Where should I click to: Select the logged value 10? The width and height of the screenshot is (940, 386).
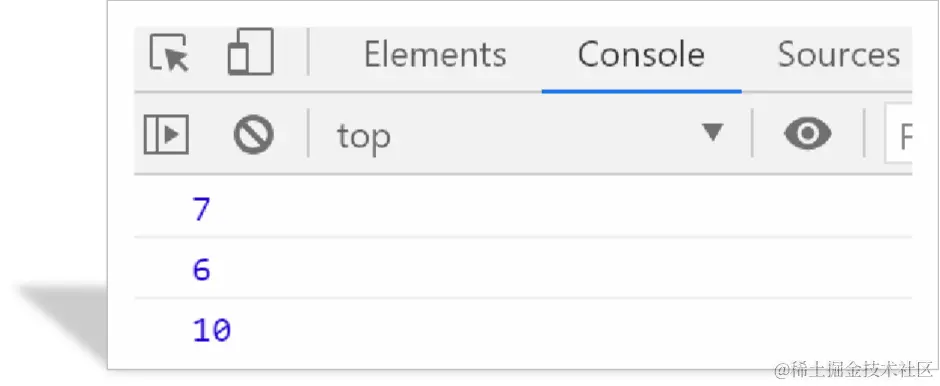point(212,330)
